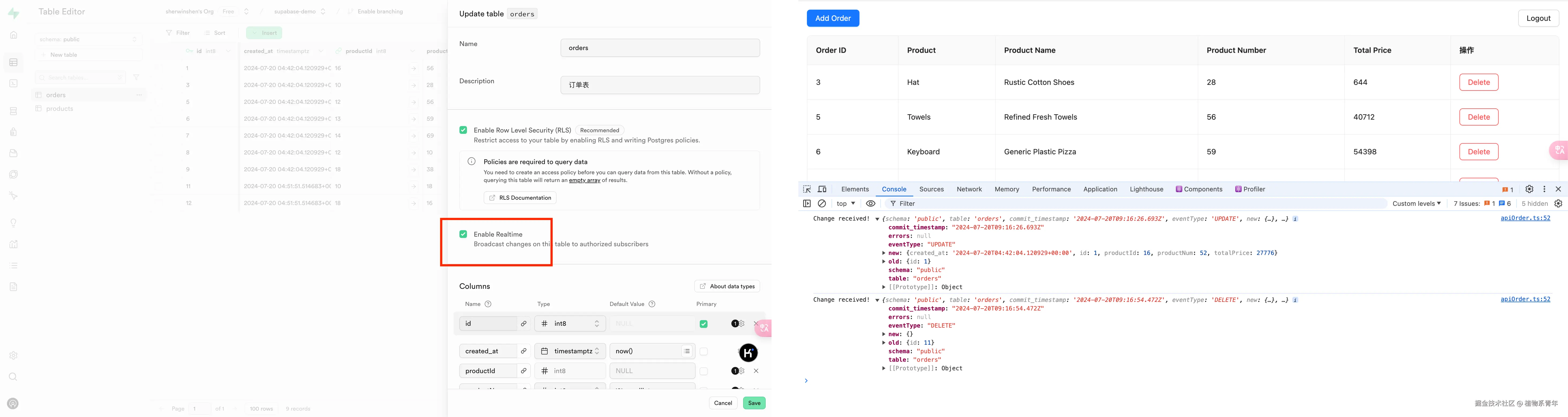Delete the Towels order row
The width and height of the screenshot is (1568, 417).
coord(1479,117)
